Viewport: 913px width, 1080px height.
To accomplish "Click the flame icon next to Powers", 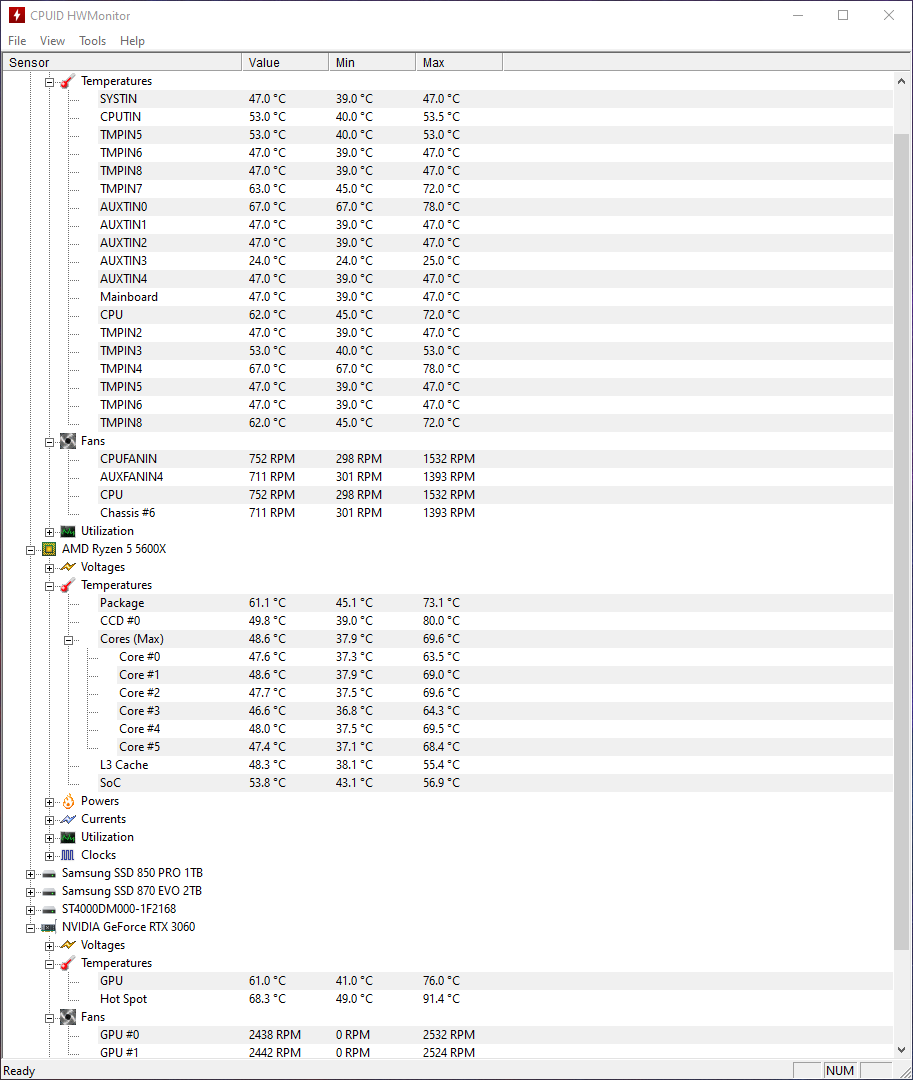I will [67, 801].
